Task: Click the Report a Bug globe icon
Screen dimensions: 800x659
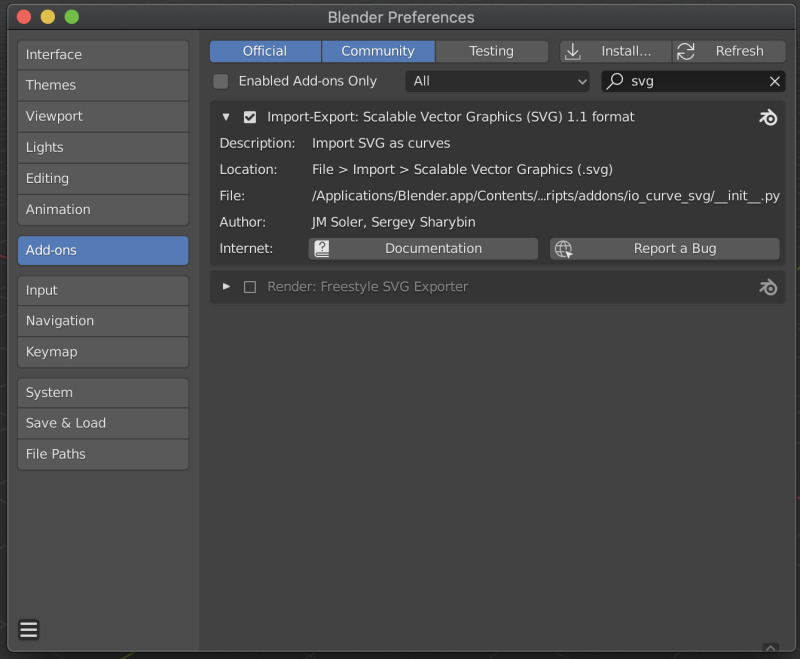Action: [563, 249]
